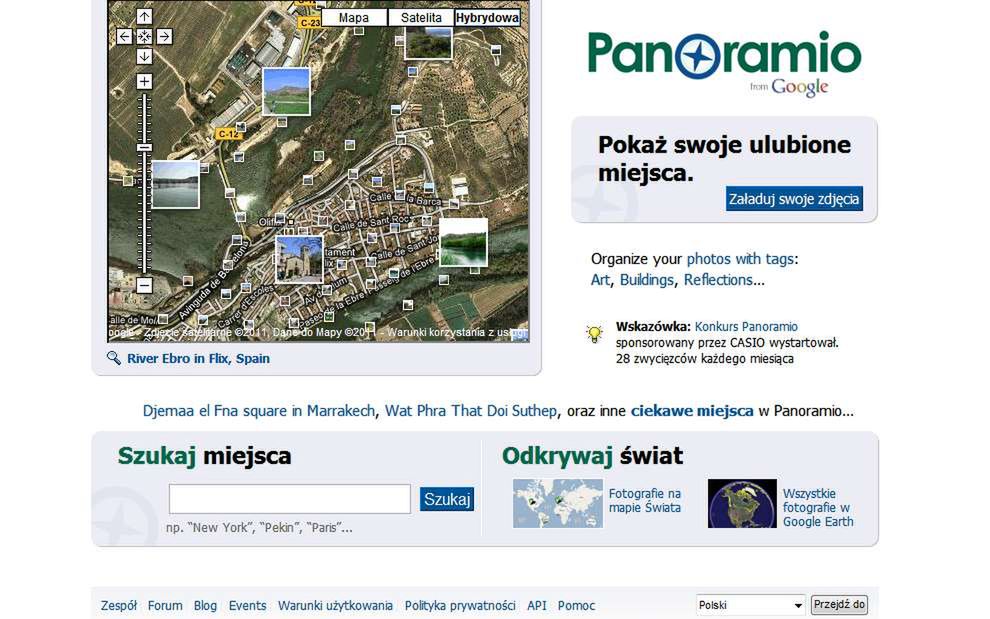Zoom in the map with plus button
Screen dimensions: 990x619
point(144,81)
